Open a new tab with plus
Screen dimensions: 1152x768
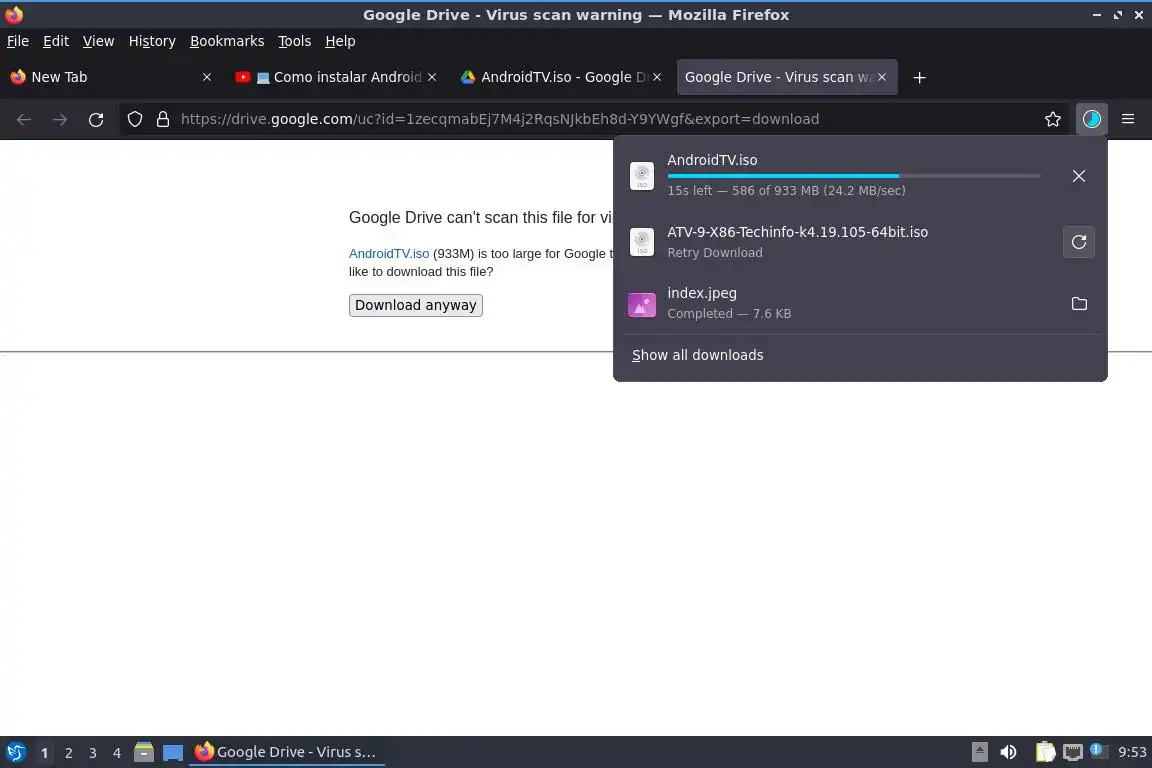coord(919,77)
